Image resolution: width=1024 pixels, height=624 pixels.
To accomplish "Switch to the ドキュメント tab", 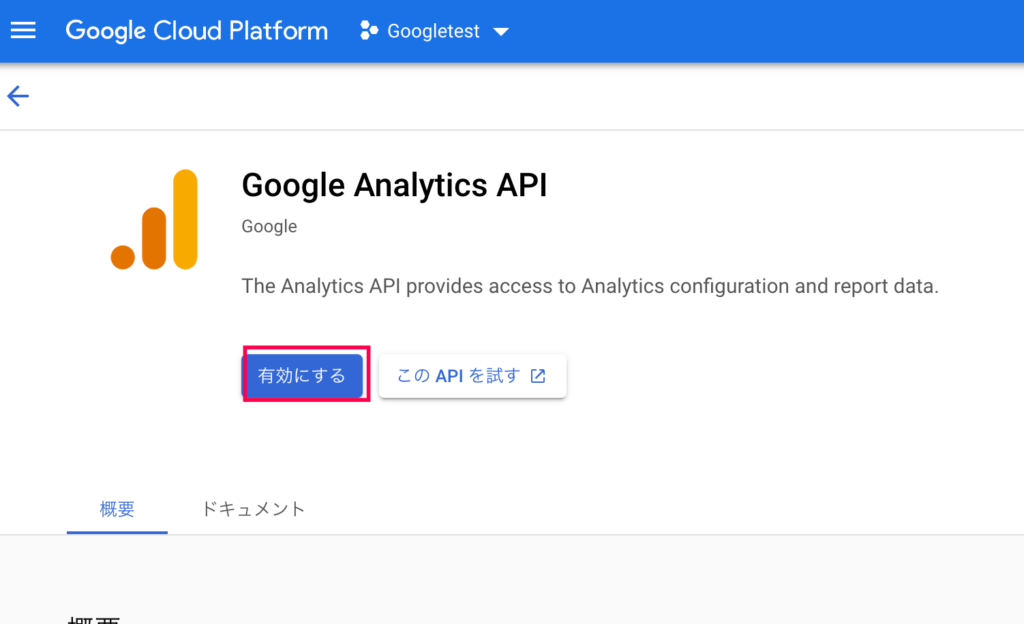I will [253, 509].
